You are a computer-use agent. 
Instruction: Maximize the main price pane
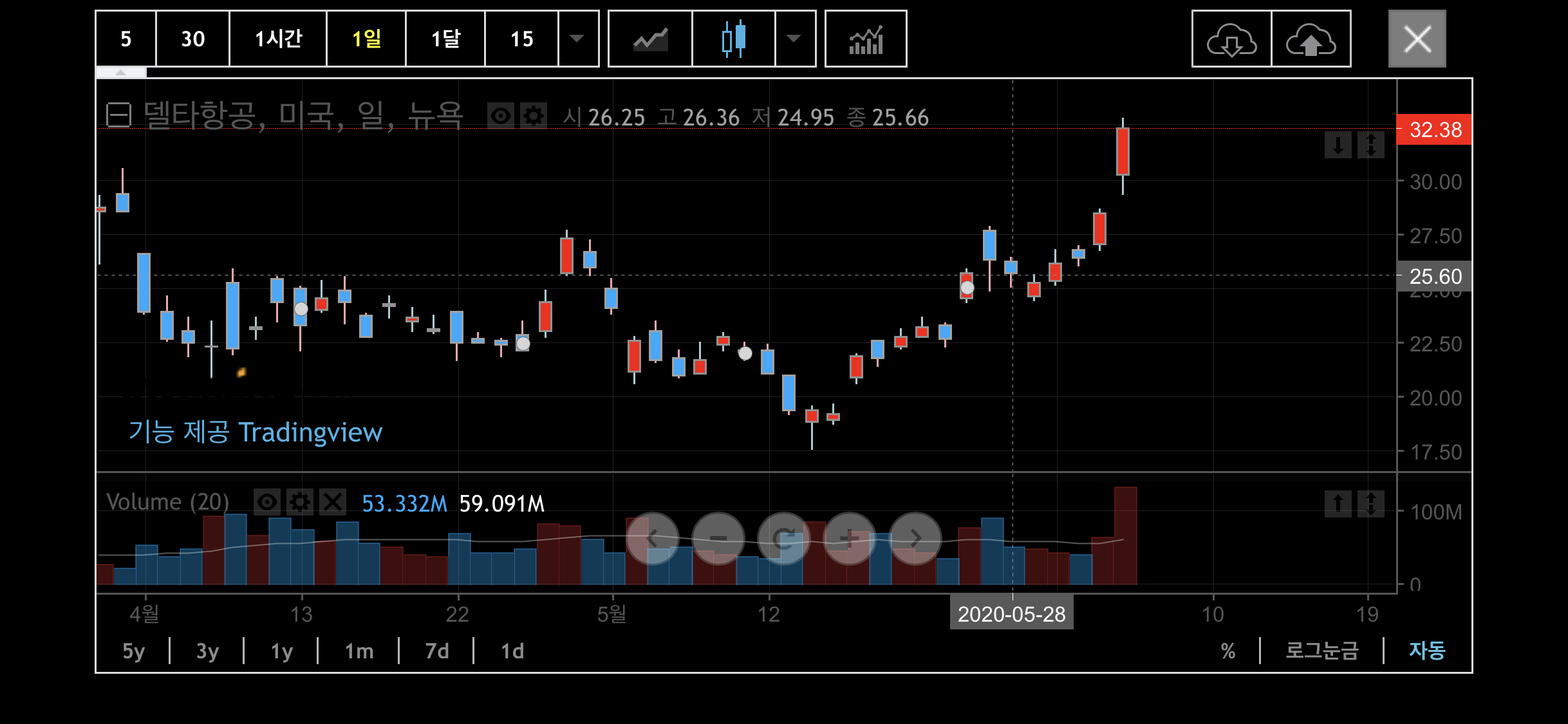click(x=1371, y=145)
